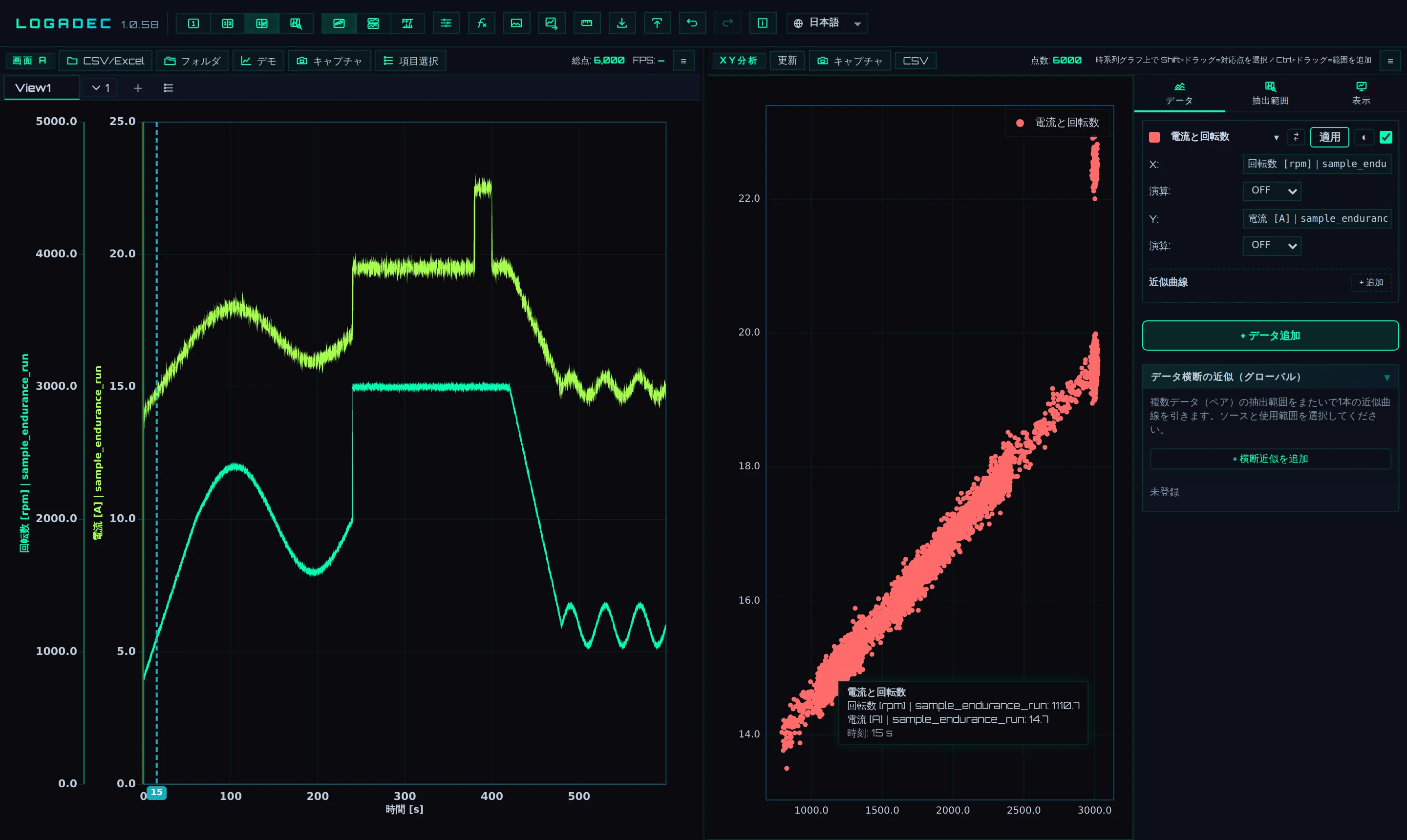The image size is (1407, 840).
Task: Open the info panel icon
Action: click(x=763, y=23)
